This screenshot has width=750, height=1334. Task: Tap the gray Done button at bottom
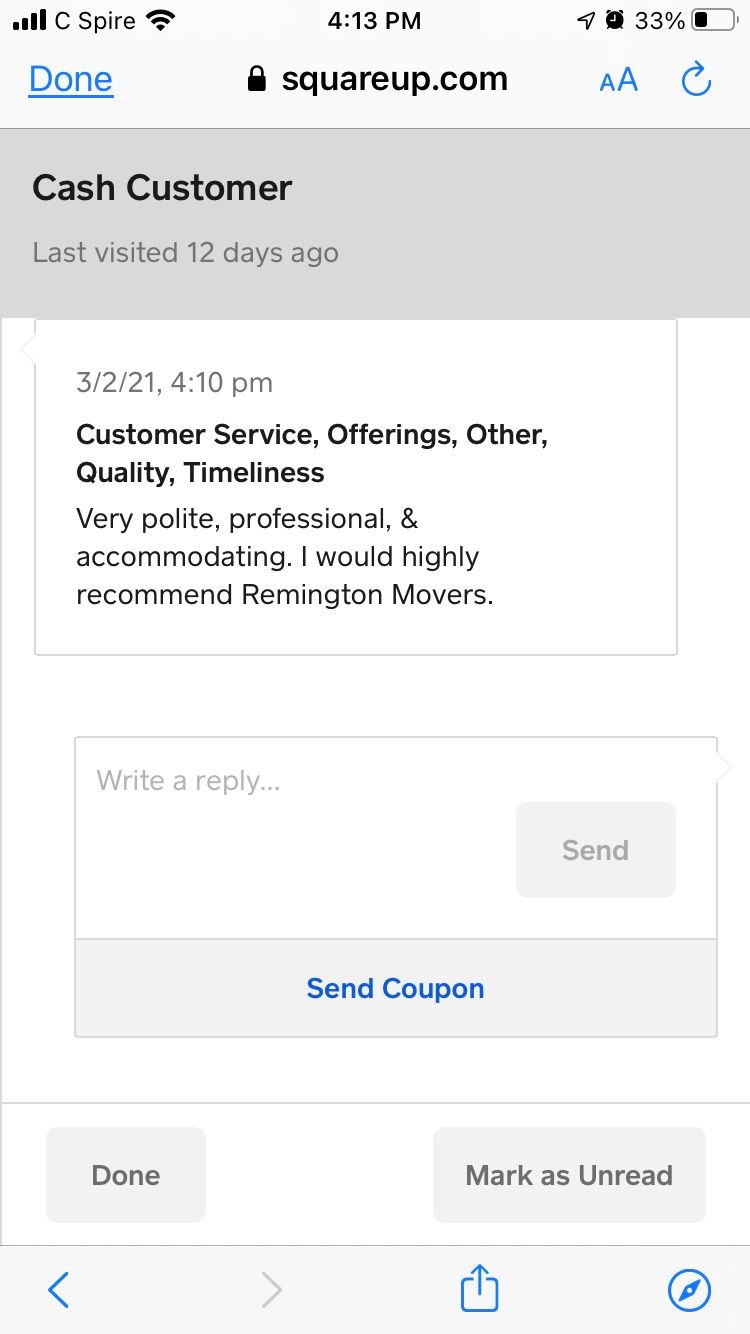(x=126, y=1175)
